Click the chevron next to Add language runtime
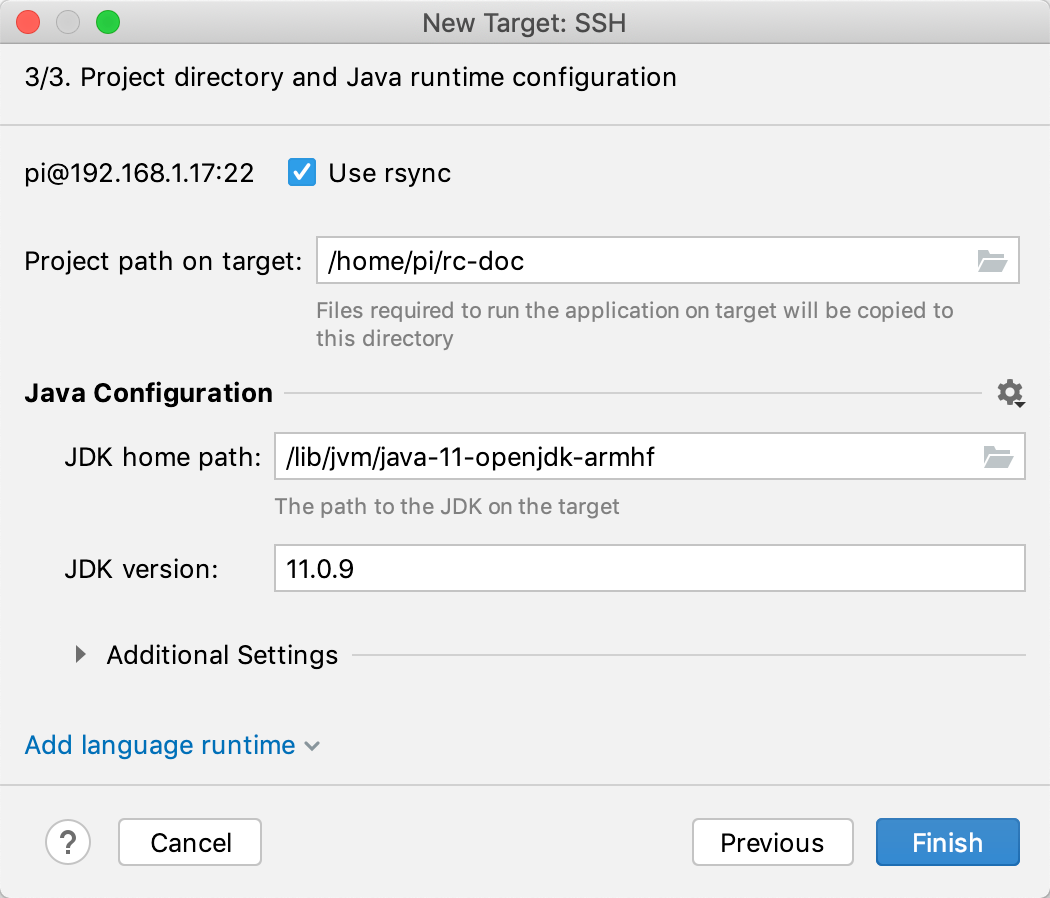 pos(311,746)
